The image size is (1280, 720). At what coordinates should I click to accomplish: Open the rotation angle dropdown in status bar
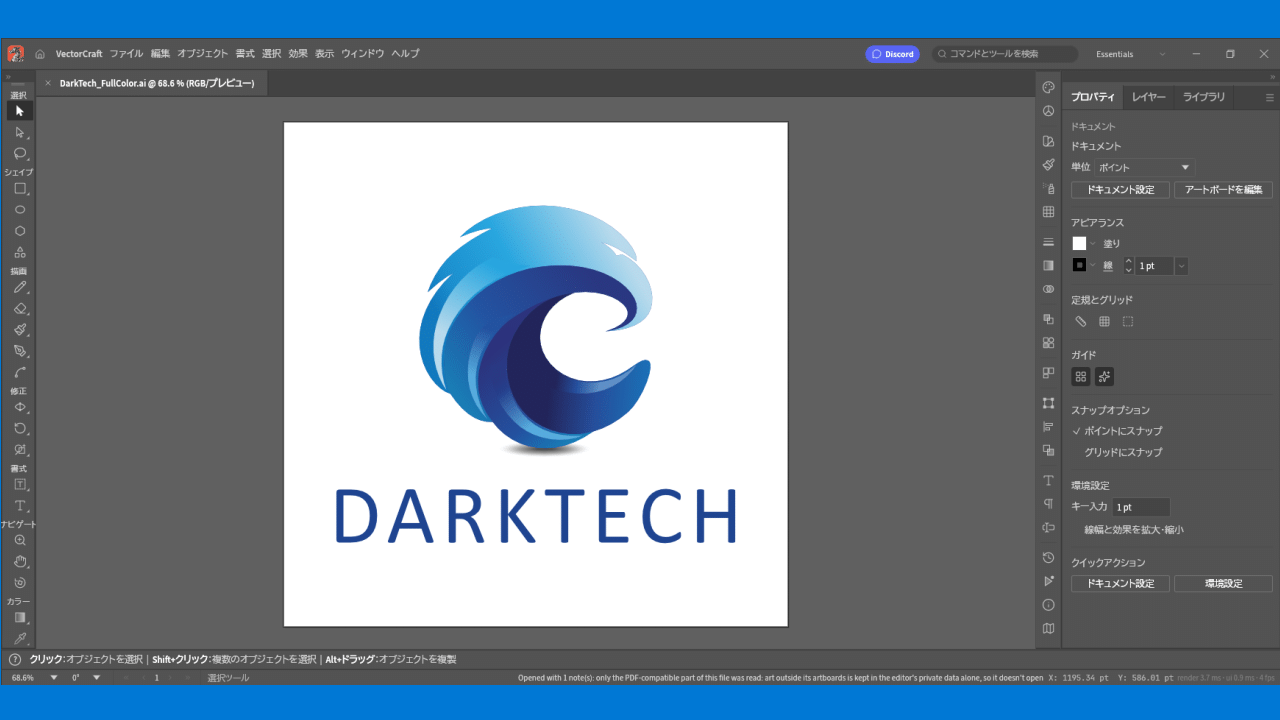tap(97, 678)
